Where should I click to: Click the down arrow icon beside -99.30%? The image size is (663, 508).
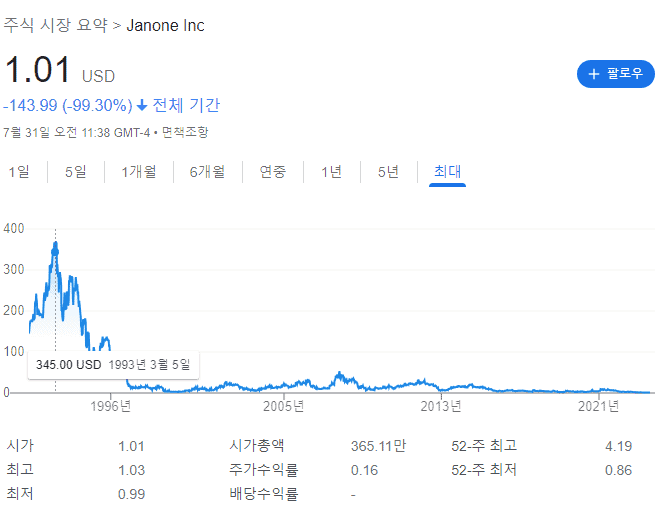point(142,105)
